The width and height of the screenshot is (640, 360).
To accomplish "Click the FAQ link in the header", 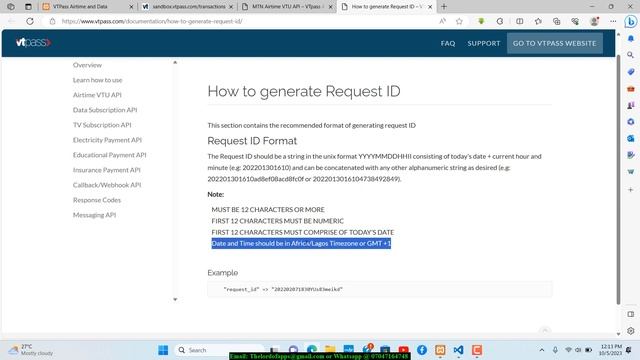I will pos(448,43).
